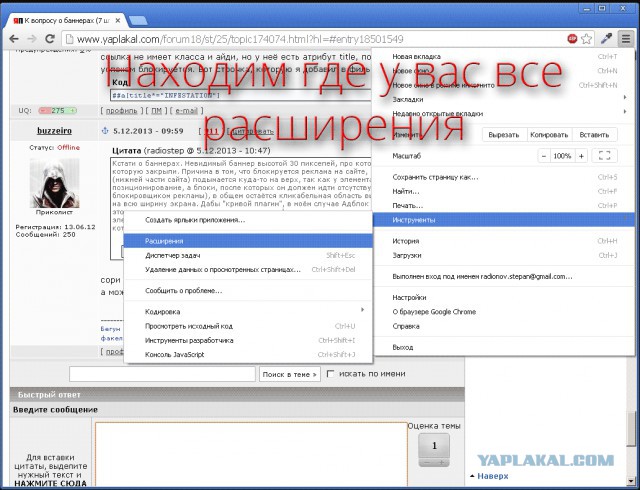The width and height of the screenshot is (640, 490).
Task: Open История menu item
Action: click(504, 241)
